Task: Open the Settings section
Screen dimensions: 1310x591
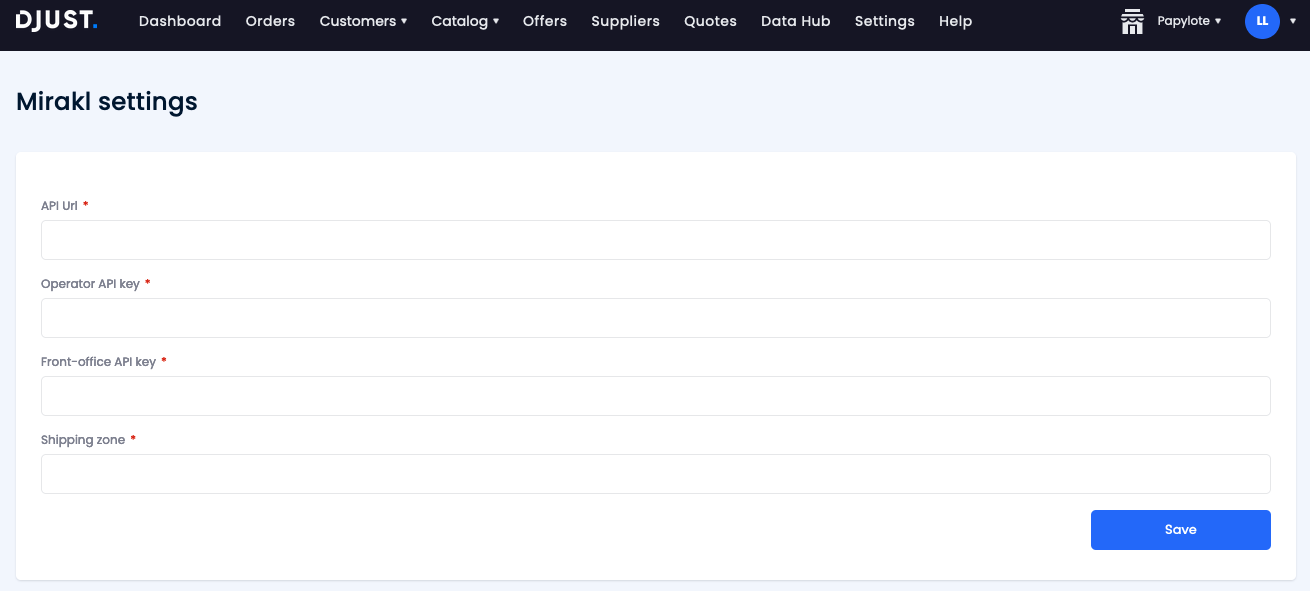Action: tap(884, 20)
